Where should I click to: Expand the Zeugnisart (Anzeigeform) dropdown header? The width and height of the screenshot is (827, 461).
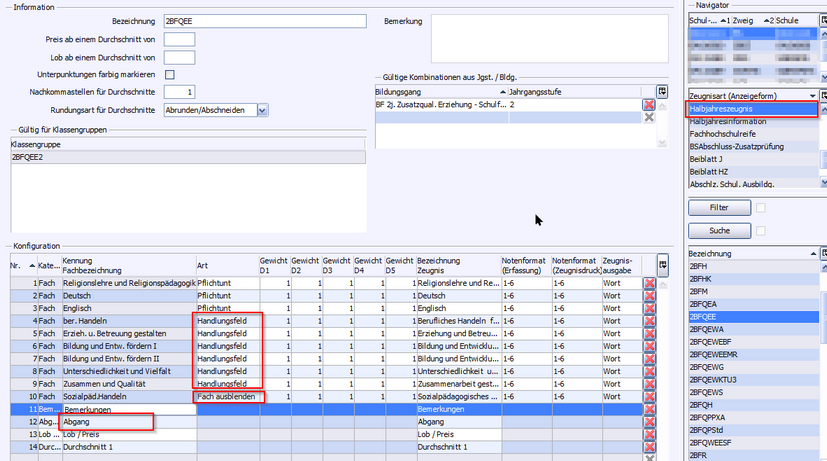click(811, 95)
